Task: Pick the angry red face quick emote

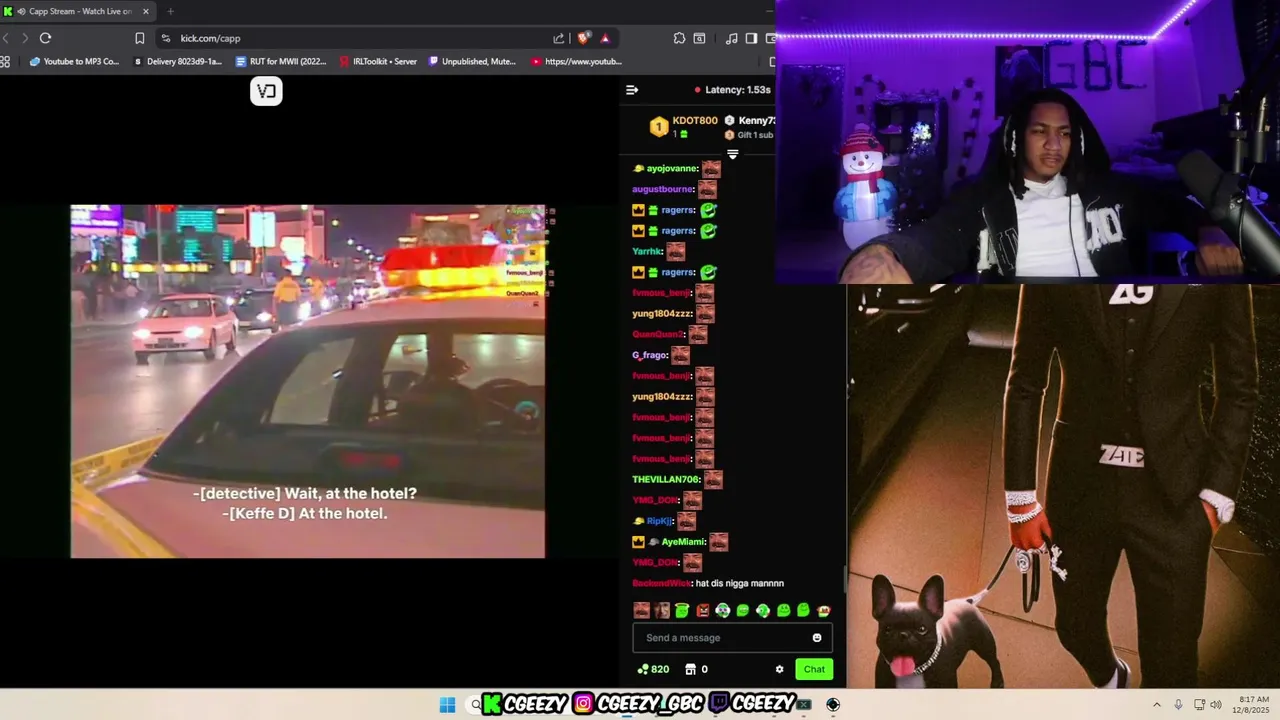Action: [702, 610]
